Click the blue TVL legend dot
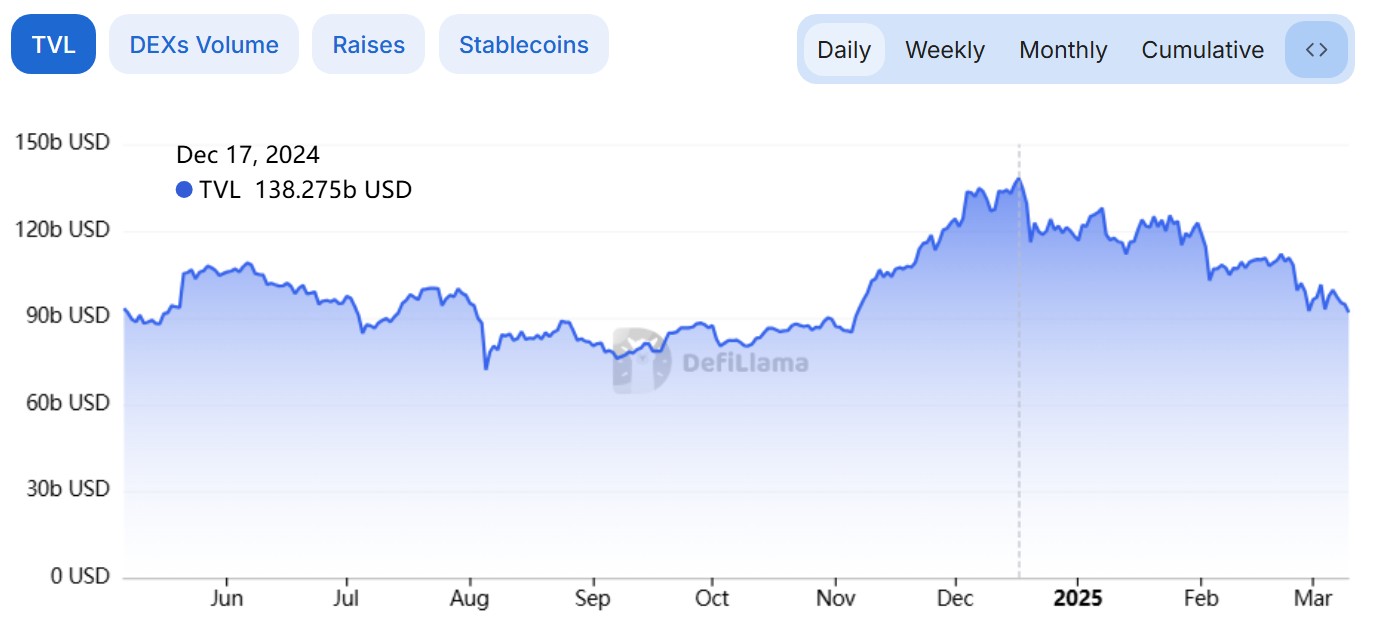 pyautogui.click(x=184, y=190)
